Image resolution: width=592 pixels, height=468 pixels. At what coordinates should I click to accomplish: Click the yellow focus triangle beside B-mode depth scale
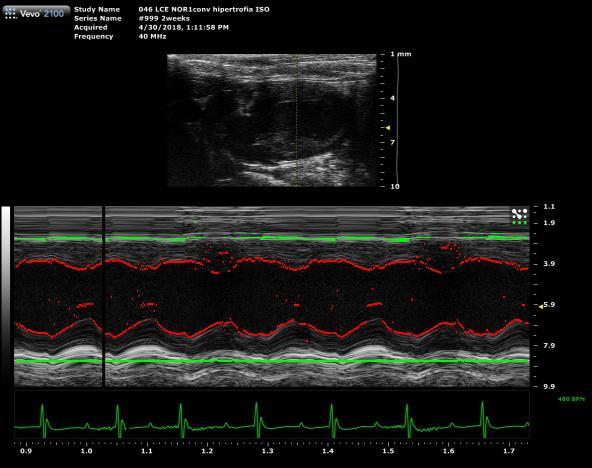pos(388,128)
